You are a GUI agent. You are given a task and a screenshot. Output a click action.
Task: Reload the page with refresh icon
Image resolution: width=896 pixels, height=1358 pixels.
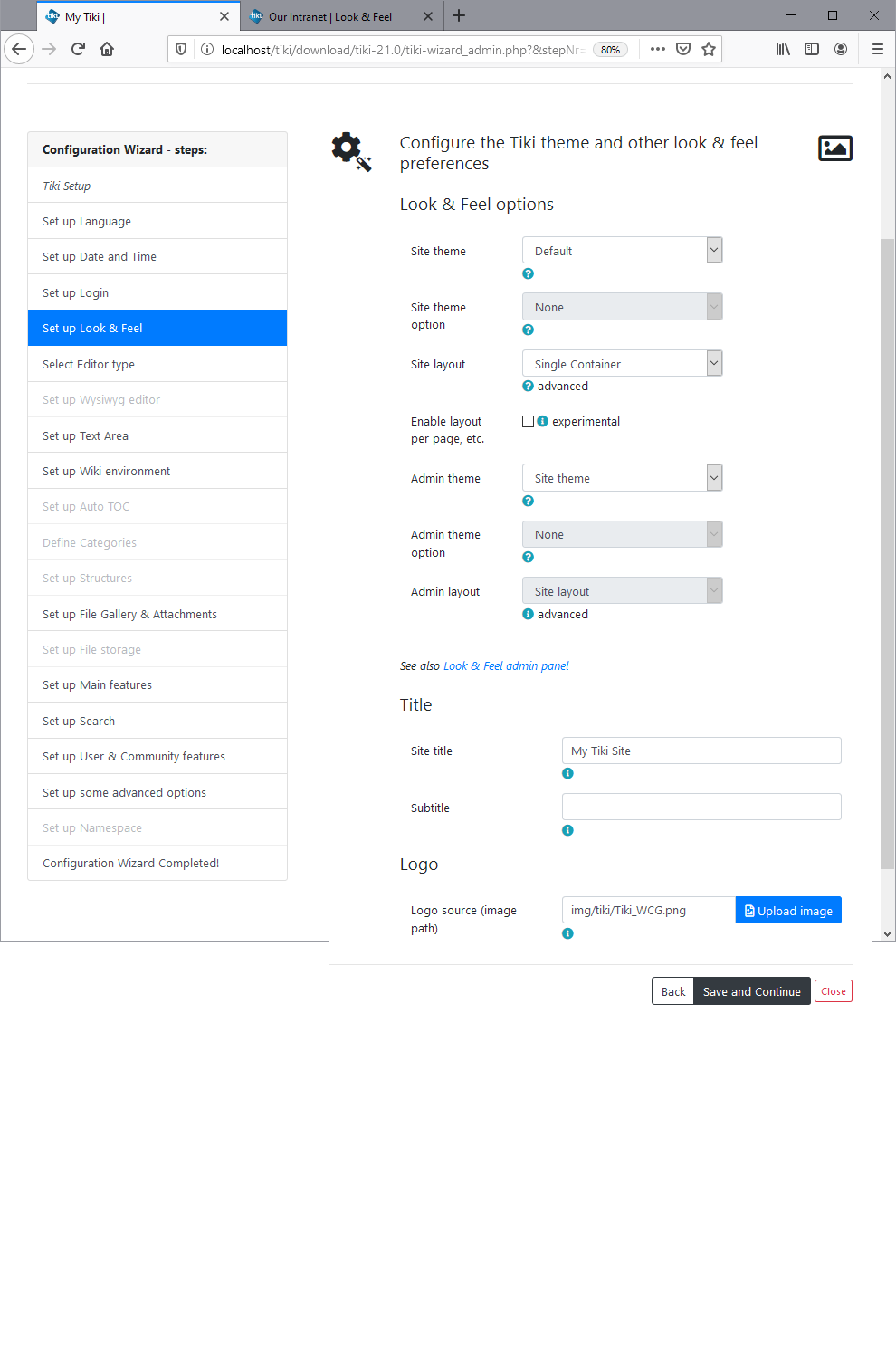pos(78,49)
